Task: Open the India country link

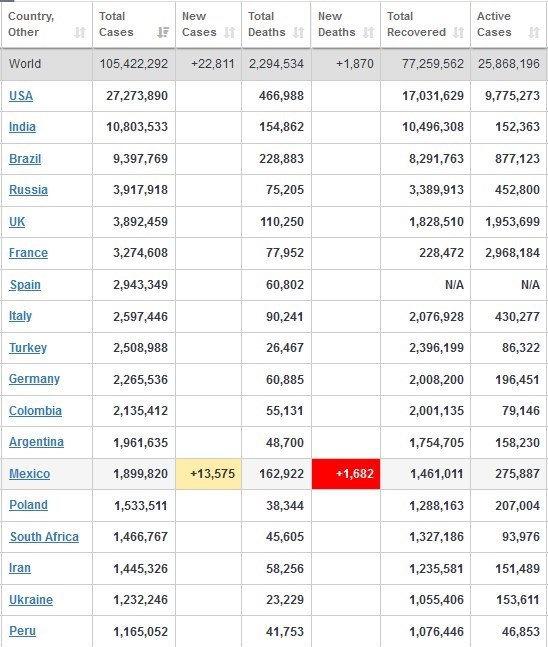Action: pos(22,127)
